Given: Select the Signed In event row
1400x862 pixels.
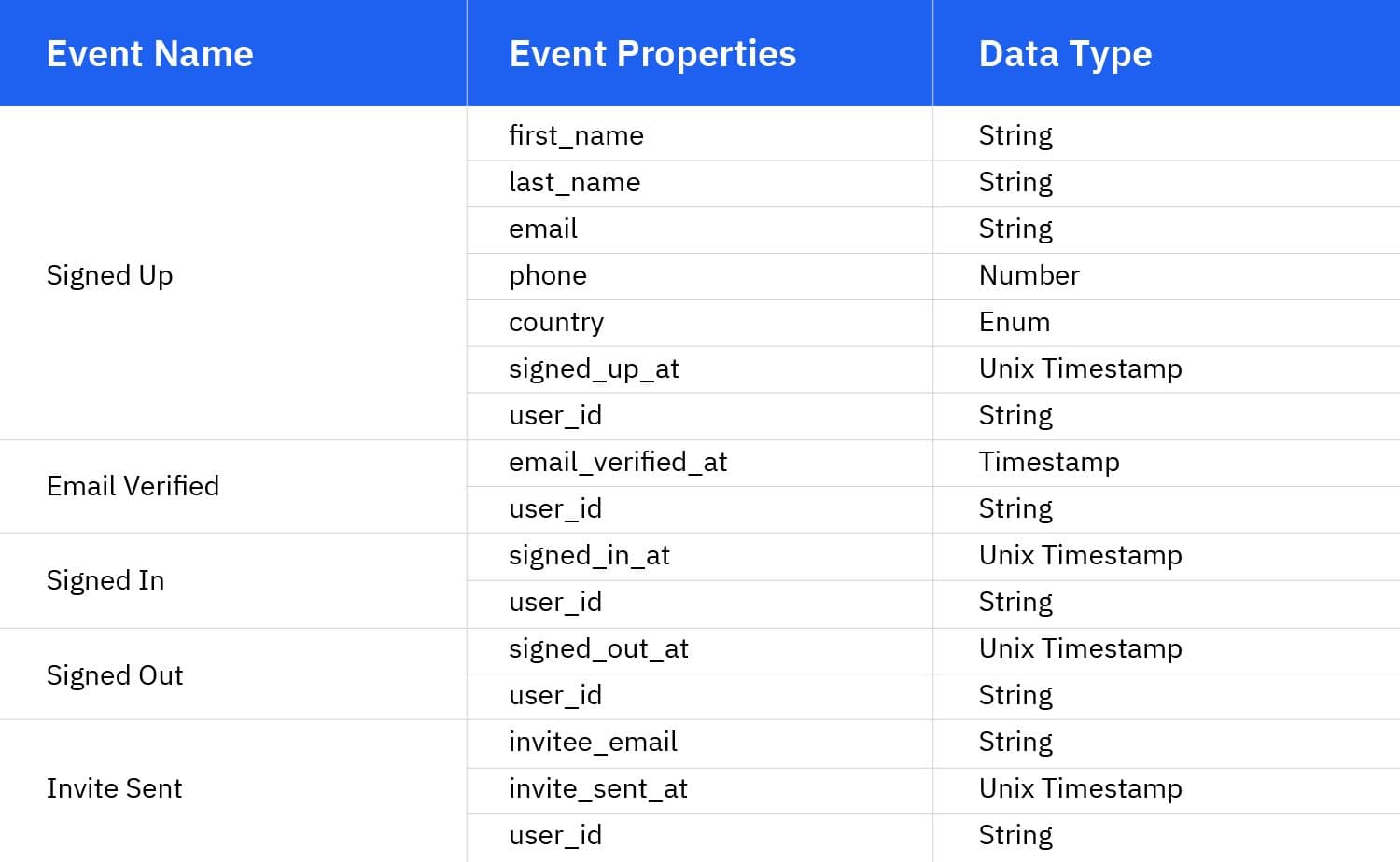Looking at the screenshot, I should pos(105,579).
